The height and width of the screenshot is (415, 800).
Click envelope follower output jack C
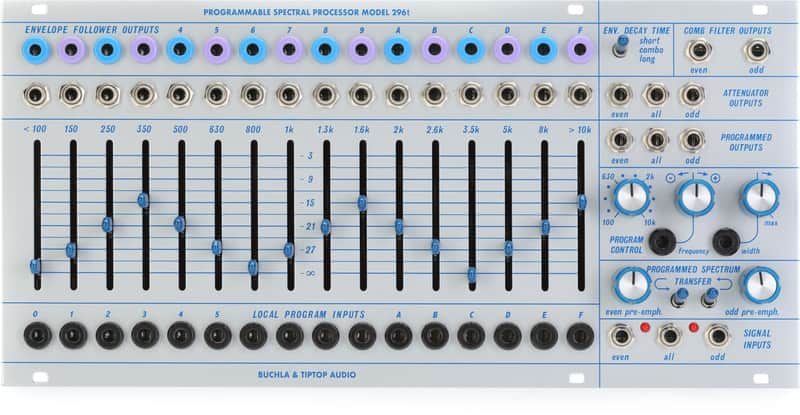pyautogui.click(x=470, y=50)
